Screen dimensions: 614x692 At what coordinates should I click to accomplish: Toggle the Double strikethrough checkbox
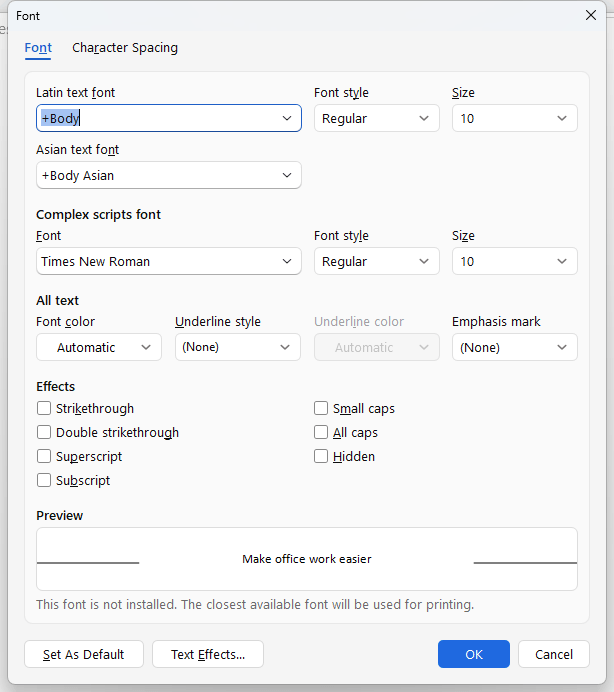44,432
